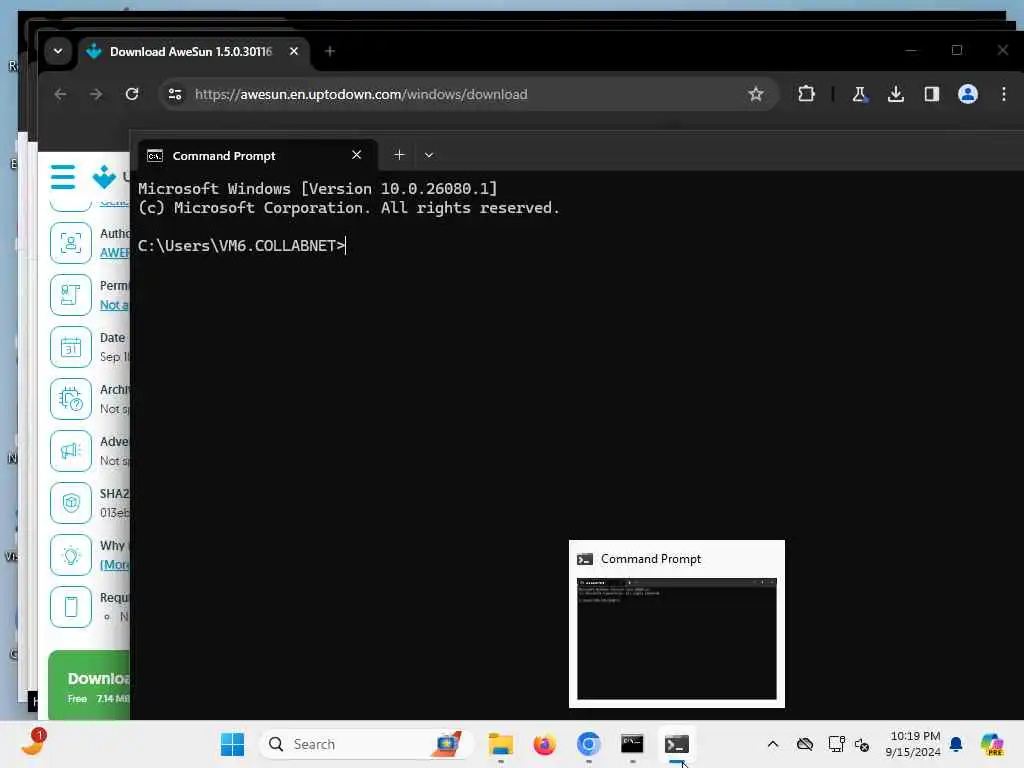Viewport: 1024px width, 768px height.
Task: Click the address bar URL field
Action: (468, 94)
